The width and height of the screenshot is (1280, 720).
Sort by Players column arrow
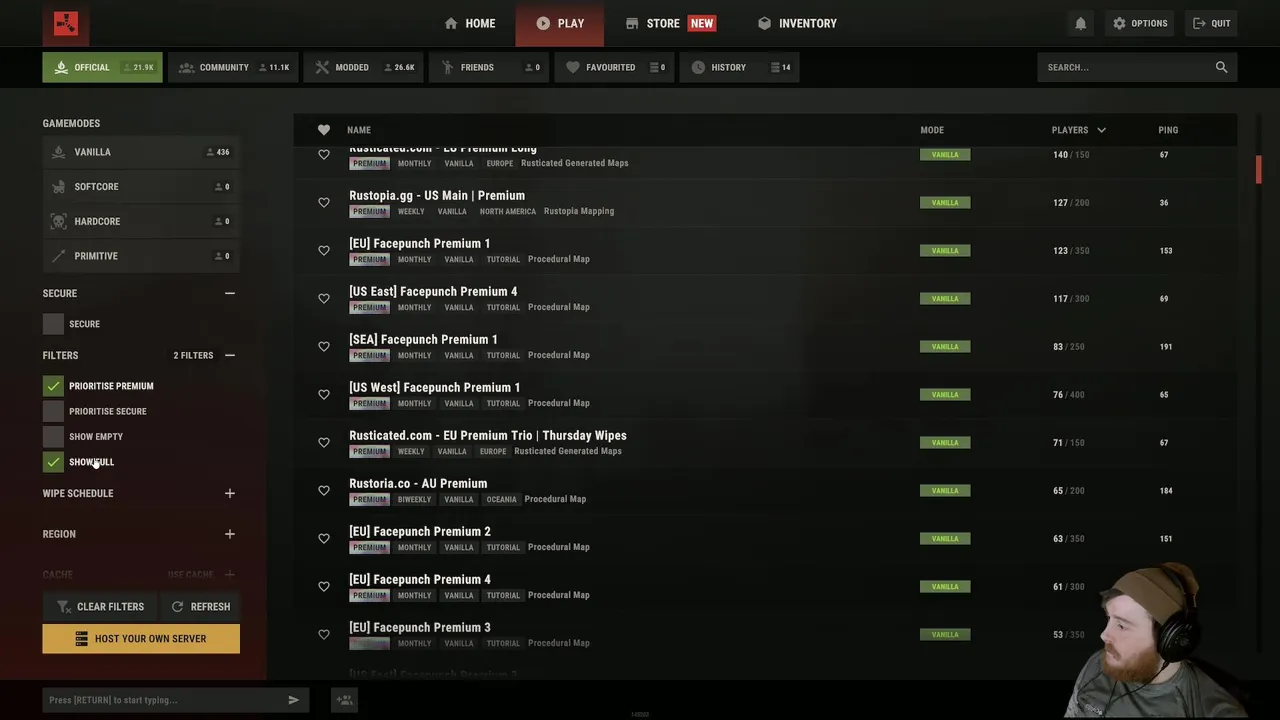[x=1101, y=130]
